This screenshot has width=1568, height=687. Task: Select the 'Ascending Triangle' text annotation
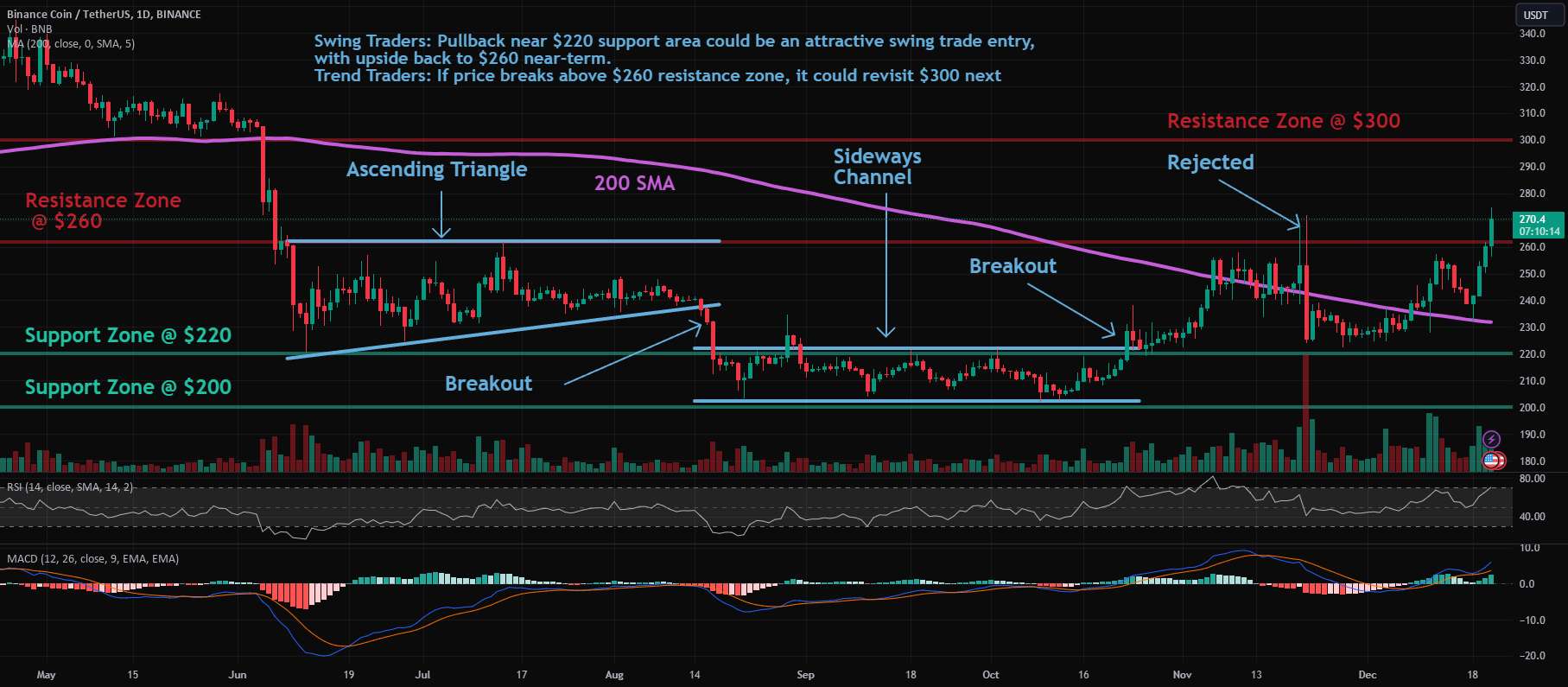[x=436, y=169]
